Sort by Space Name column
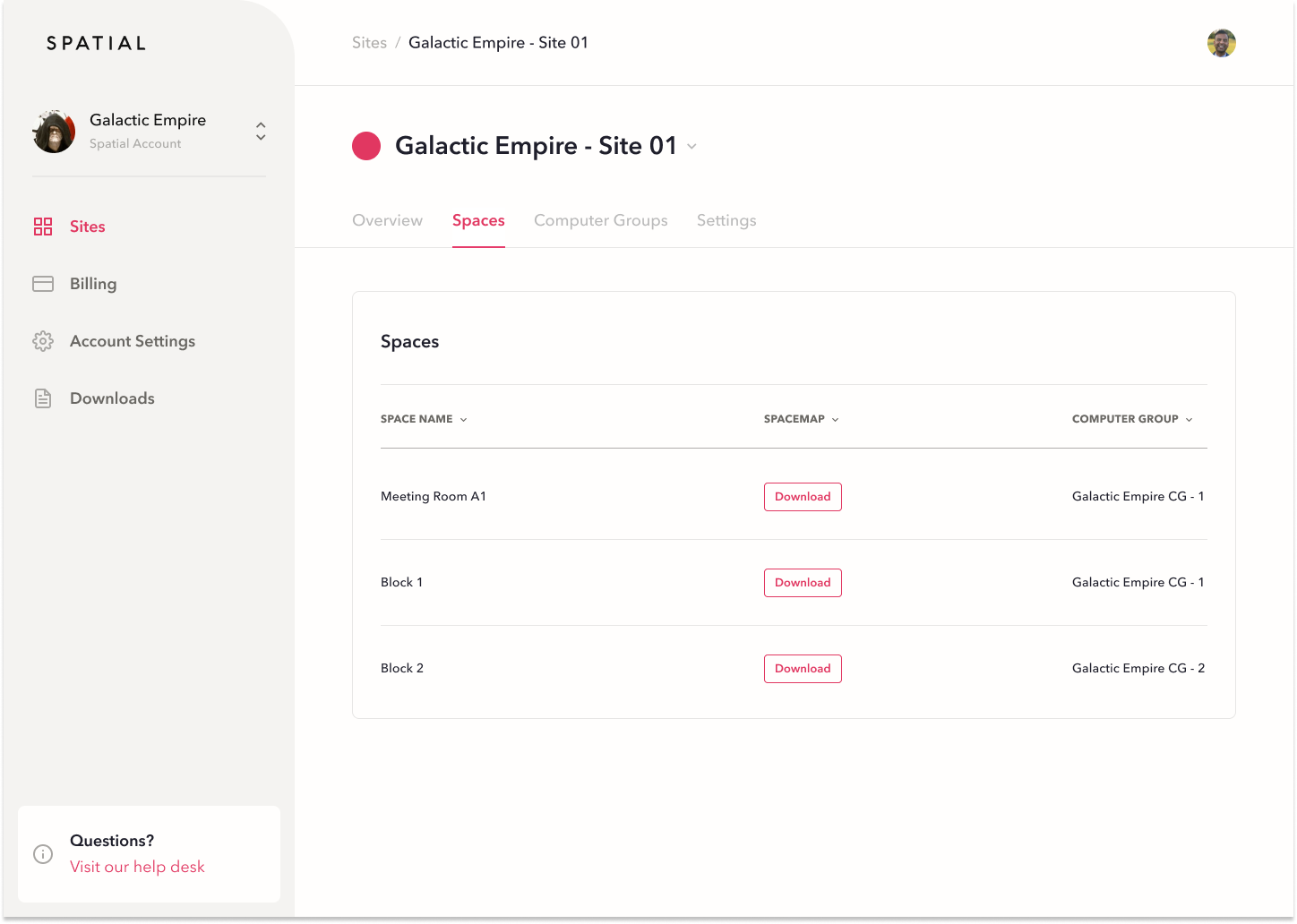1297x924 pixels. tap(424, 419)
